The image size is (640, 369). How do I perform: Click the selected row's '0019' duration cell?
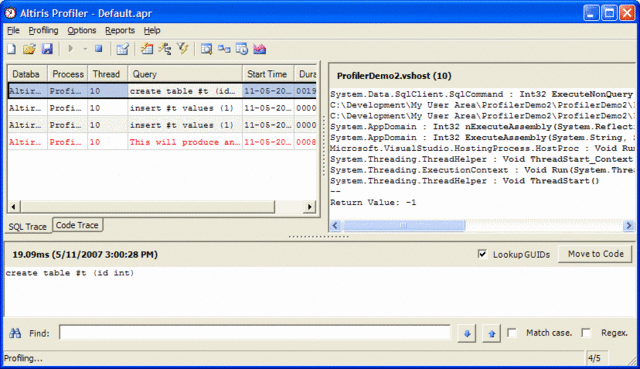[306, 91]
